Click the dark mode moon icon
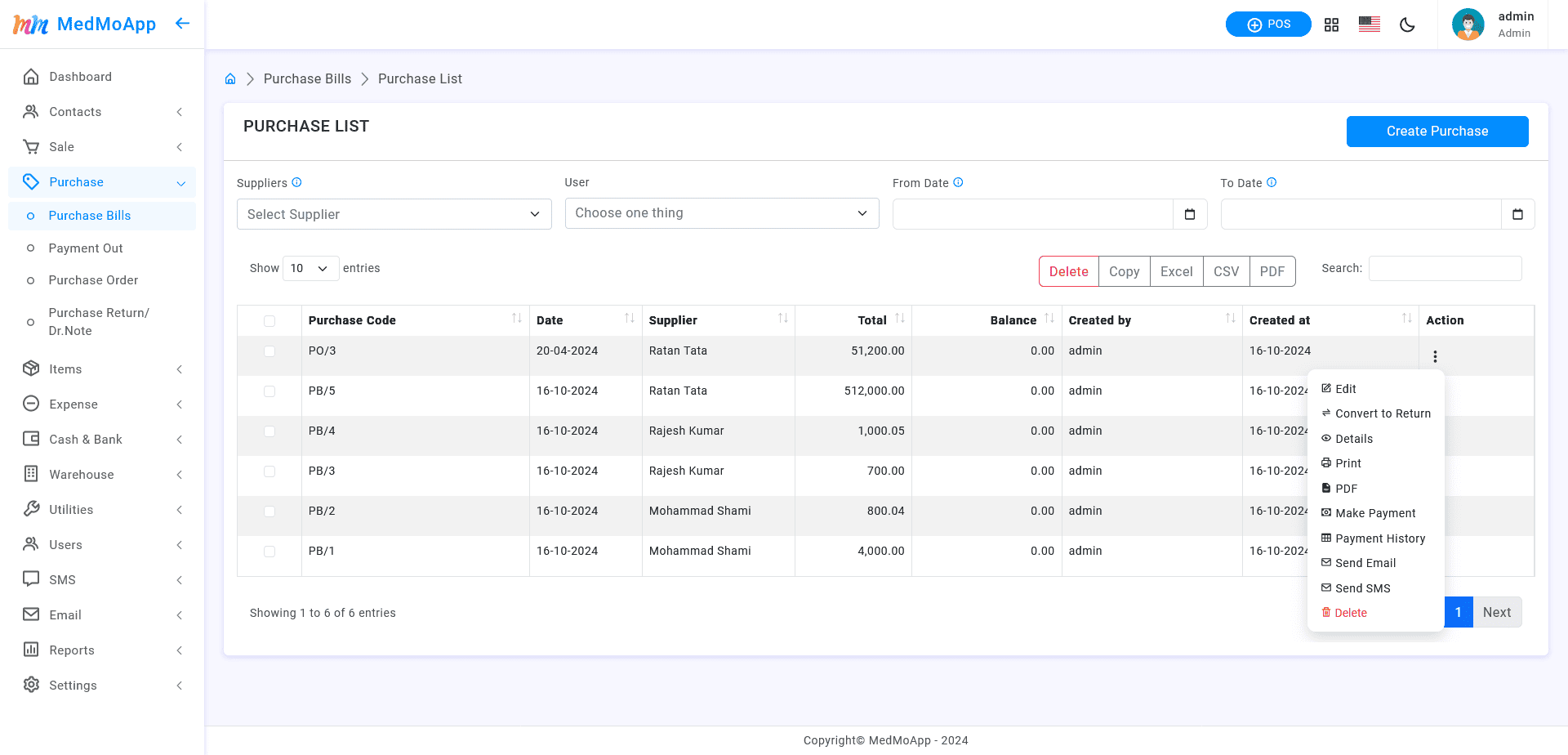The image size is (1568, 755). tap(1407, 25)
